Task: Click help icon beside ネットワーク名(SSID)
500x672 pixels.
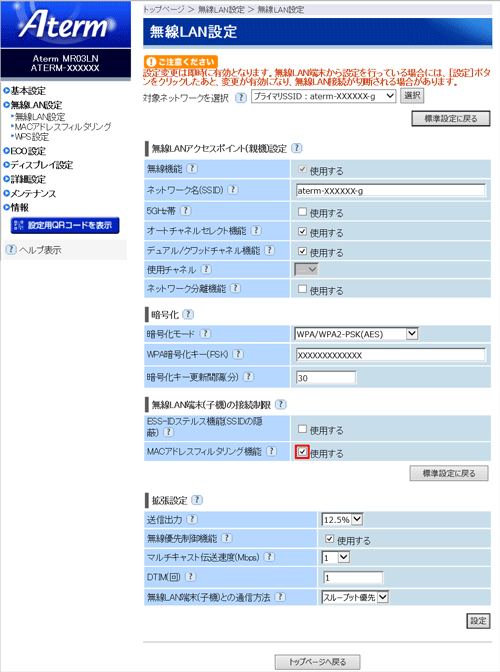Action: click(233, 189)
